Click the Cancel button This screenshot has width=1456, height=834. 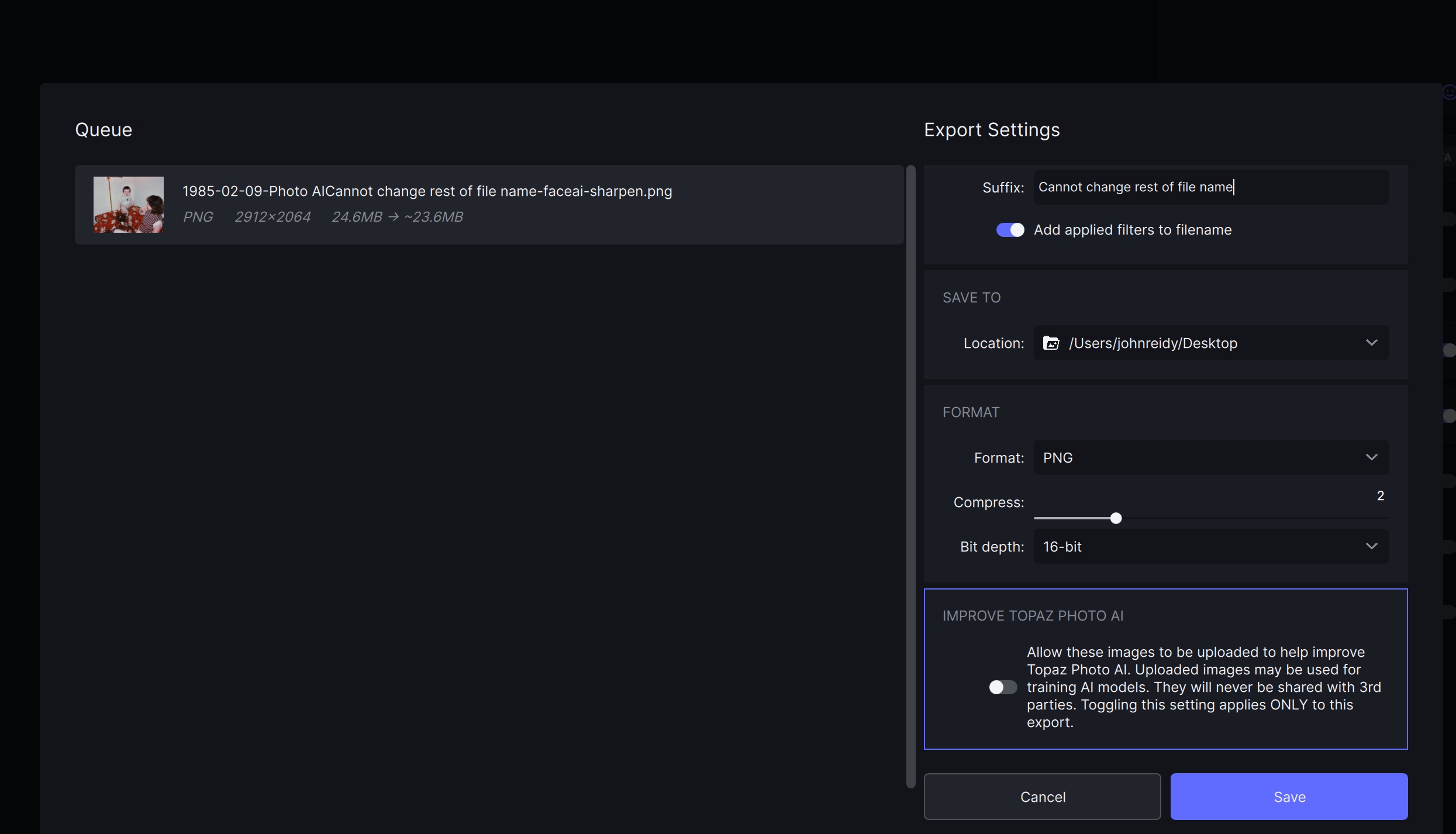point(1042,797)
